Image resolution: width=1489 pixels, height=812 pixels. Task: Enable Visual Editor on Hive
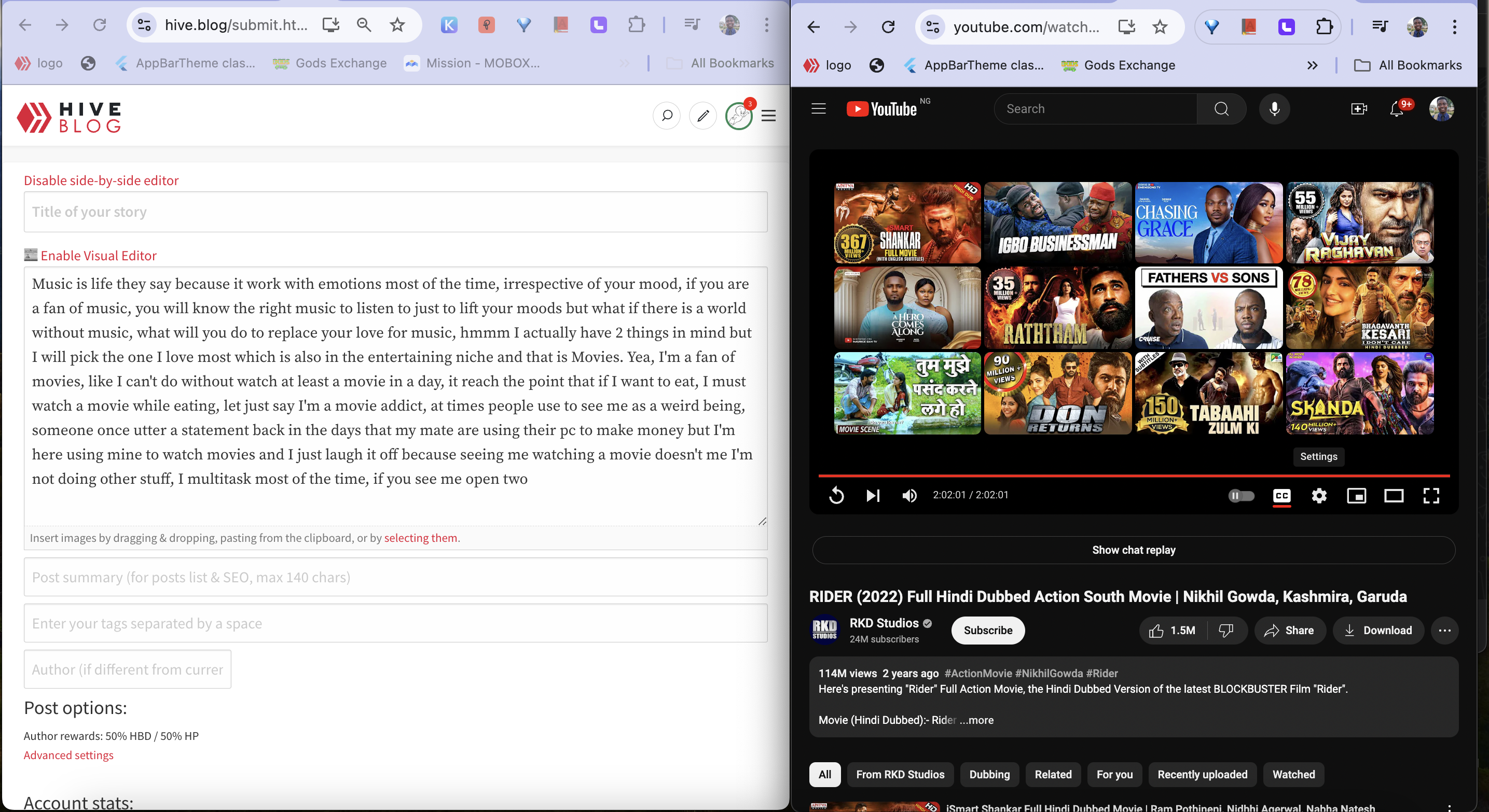(98, 255)
